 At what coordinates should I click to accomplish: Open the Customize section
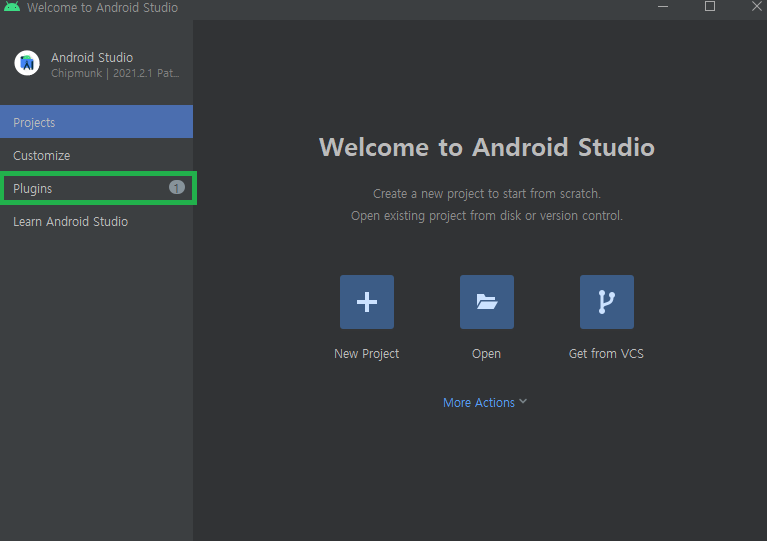pos(96,155)
